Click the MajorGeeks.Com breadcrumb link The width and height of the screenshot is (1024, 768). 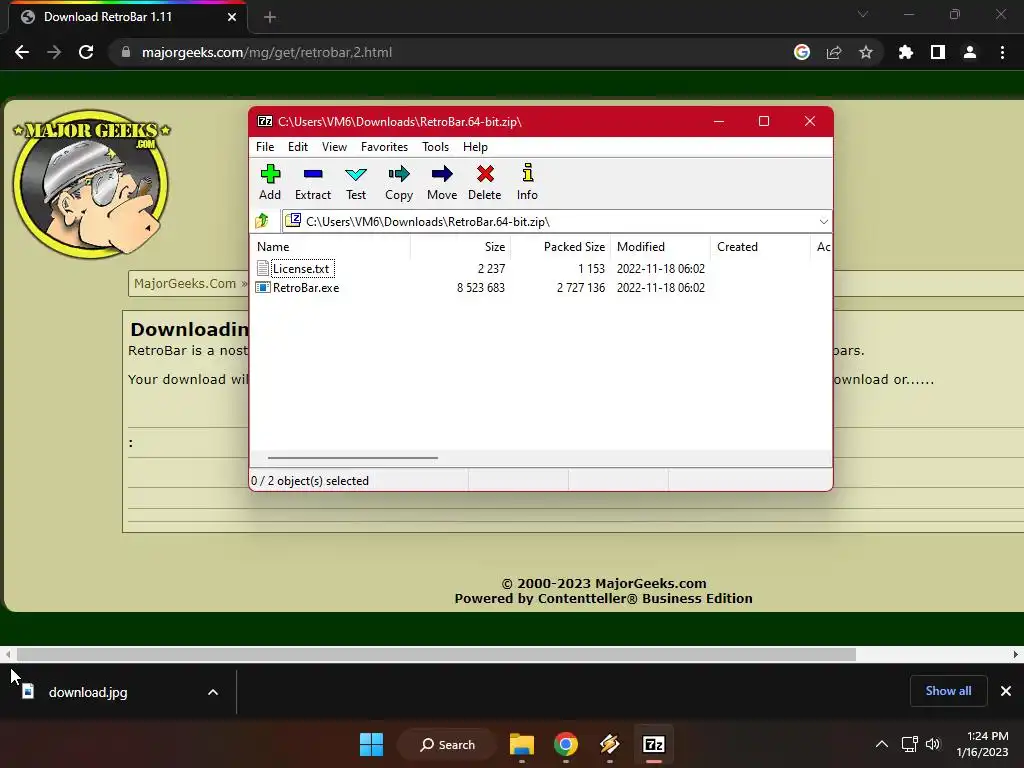point(185,283)
